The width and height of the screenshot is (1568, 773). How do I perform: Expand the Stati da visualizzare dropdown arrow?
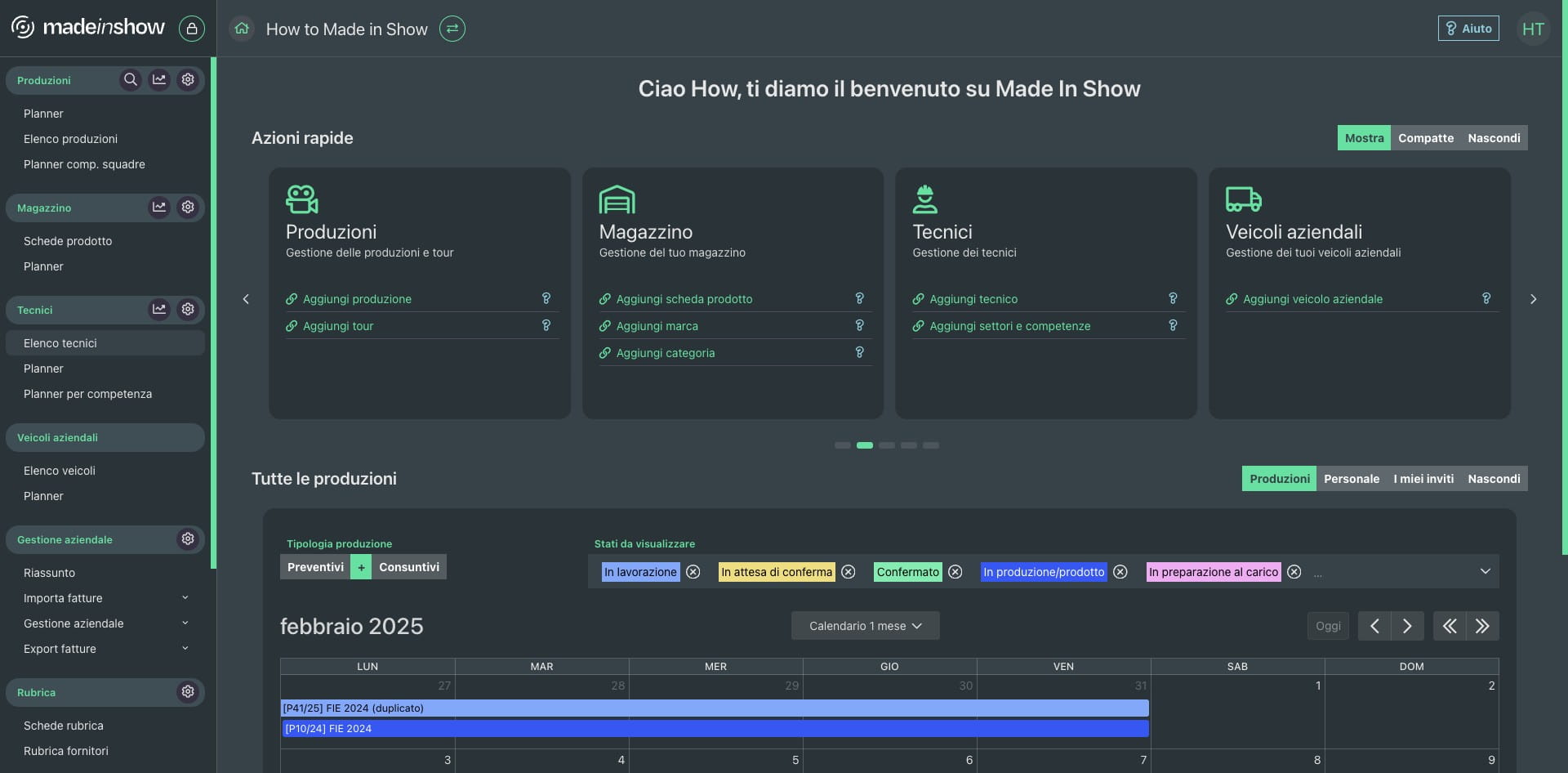tap(1485, 571)
